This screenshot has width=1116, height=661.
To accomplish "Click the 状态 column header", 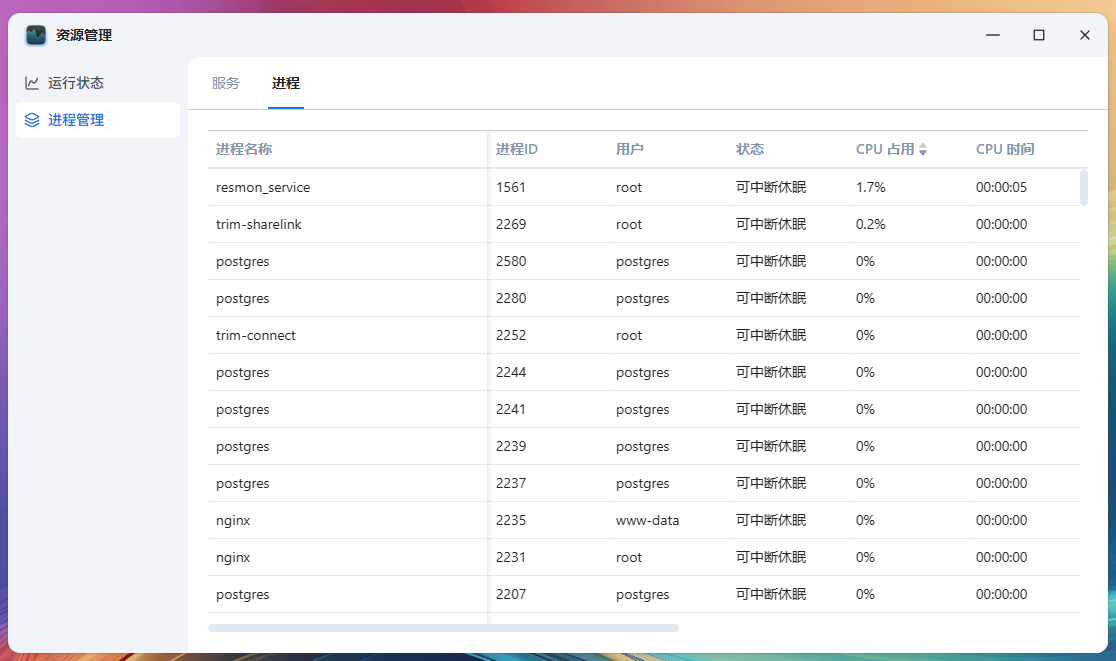I will point(750,149).
